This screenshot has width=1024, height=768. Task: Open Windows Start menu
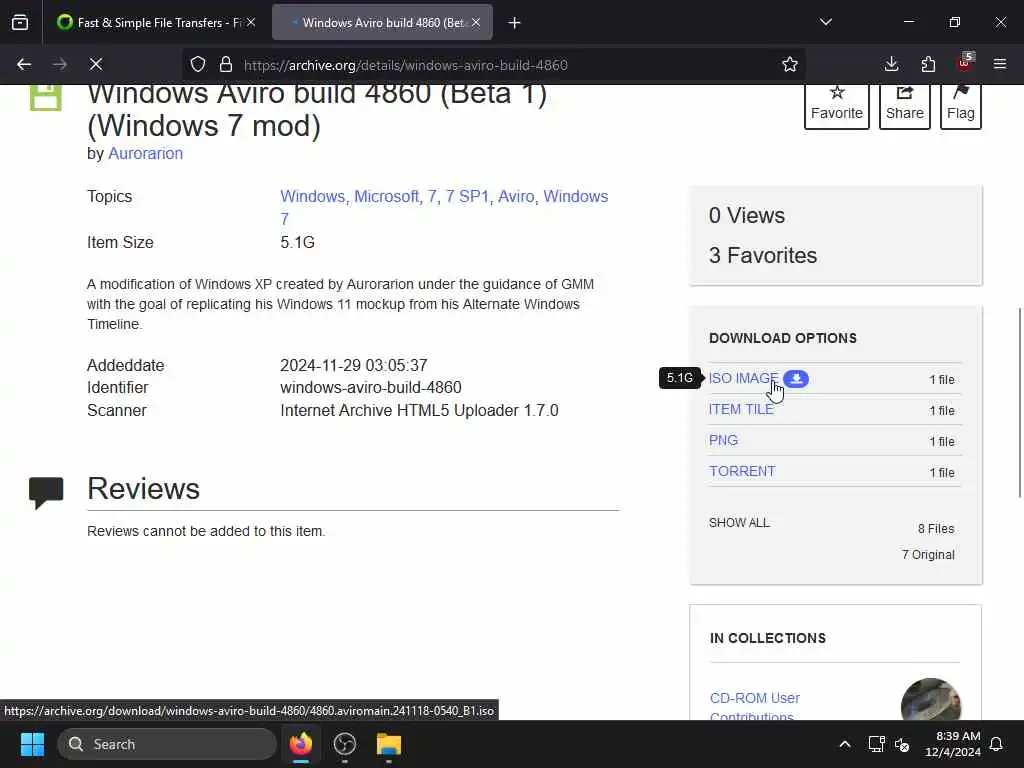[x=32, y=744]
